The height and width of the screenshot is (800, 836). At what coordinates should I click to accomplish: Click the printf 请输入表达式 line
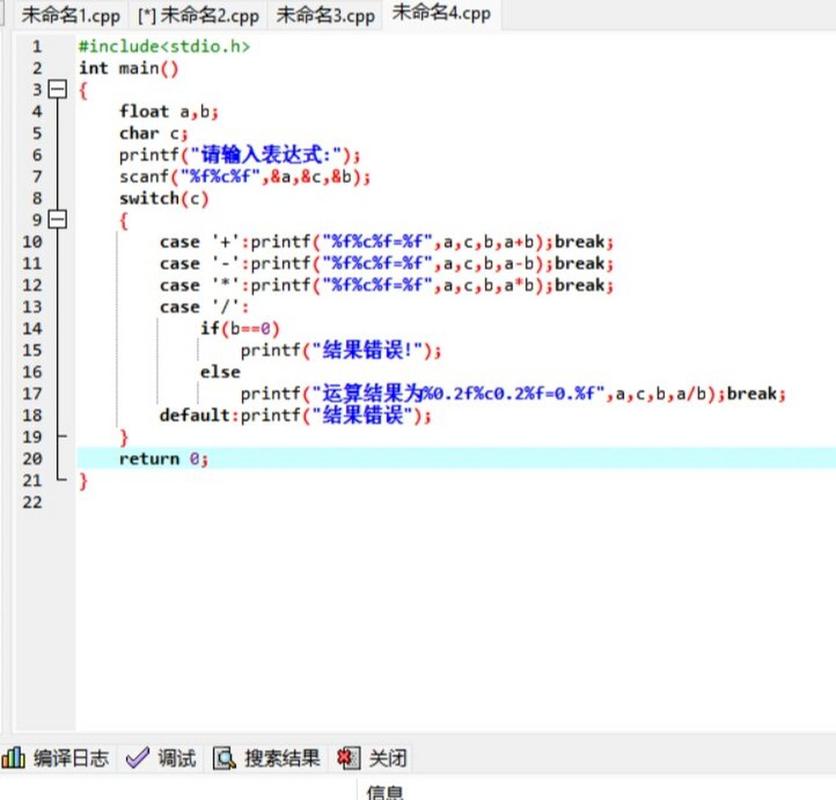(x=239, y=155)
